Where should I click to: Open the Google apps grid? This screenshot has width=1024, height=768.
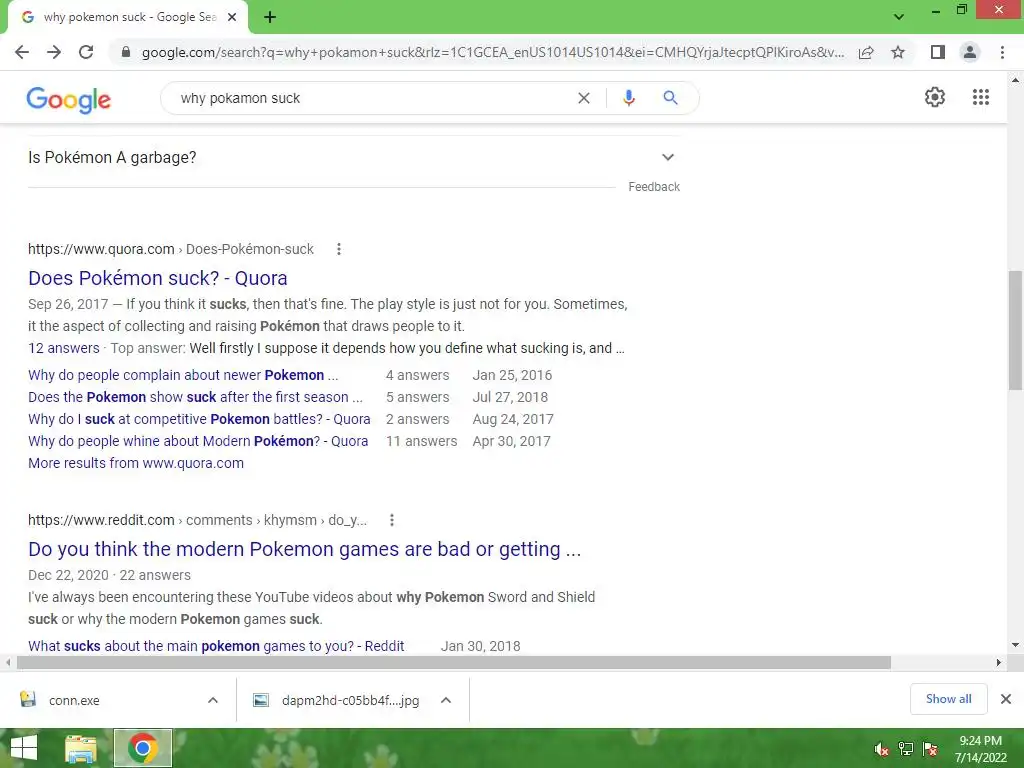click(x=981, y=97)
